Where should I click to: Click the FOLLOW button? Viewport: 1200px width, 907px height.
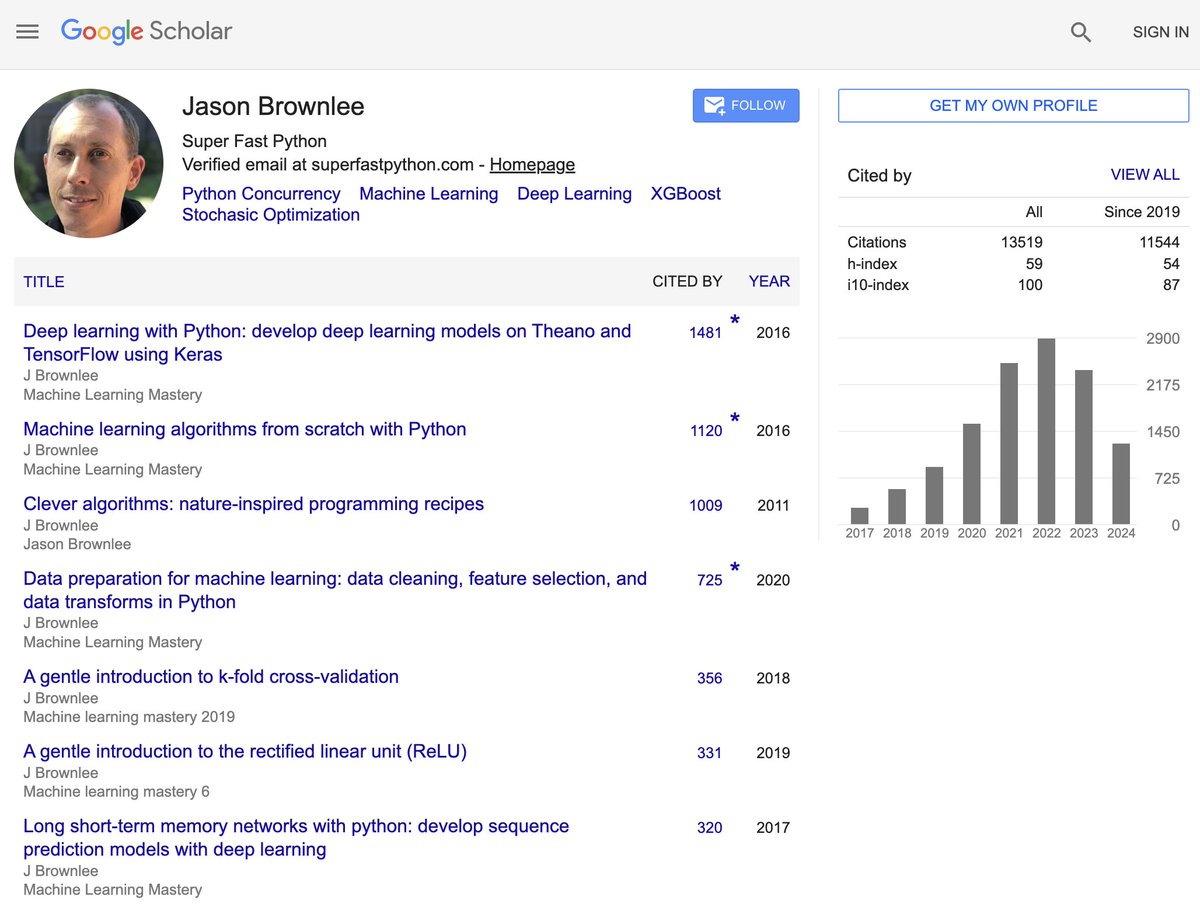click(746, 105)
